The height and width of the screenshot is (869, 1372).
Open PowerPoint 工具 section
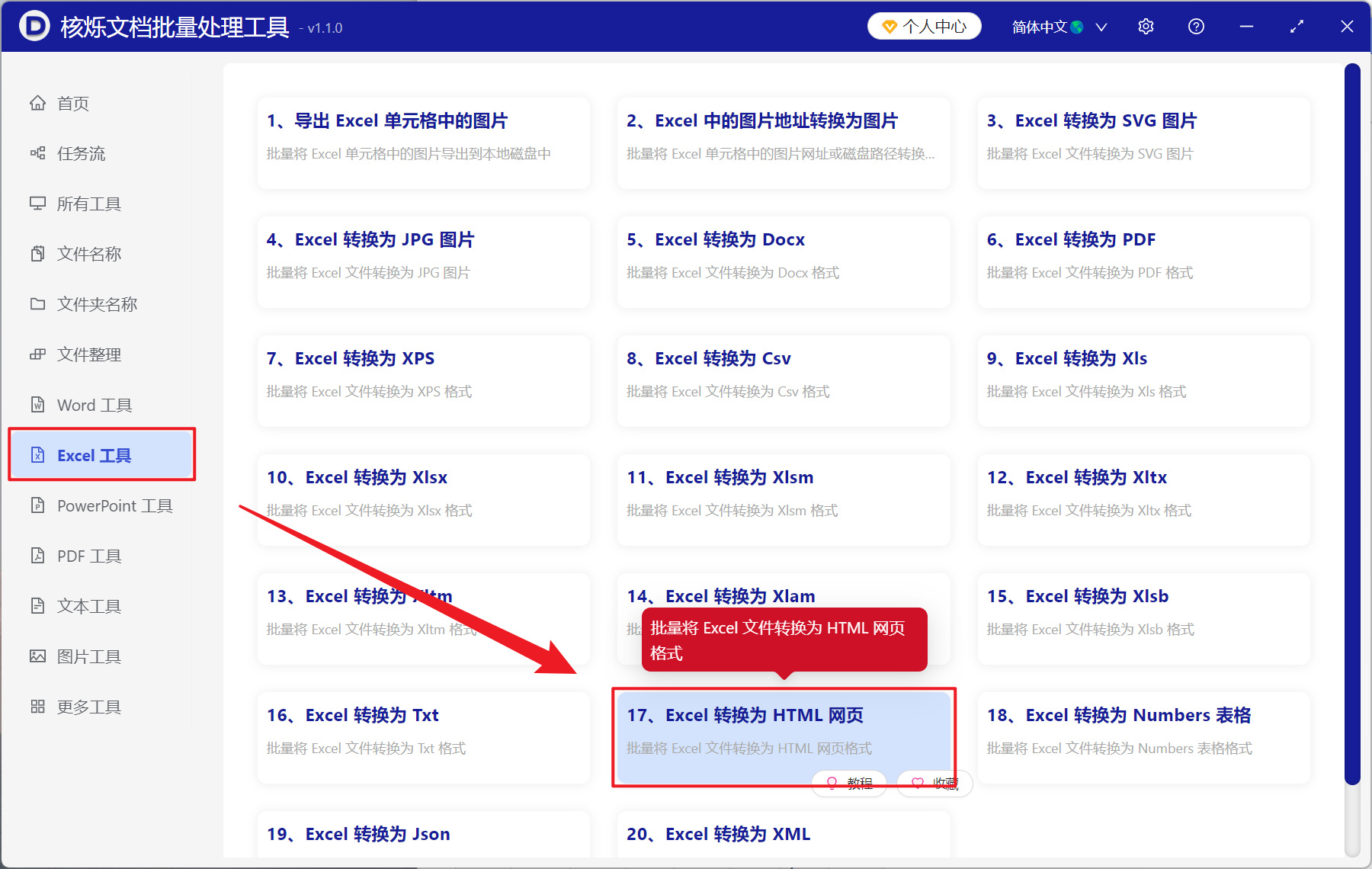click(114, 505)
